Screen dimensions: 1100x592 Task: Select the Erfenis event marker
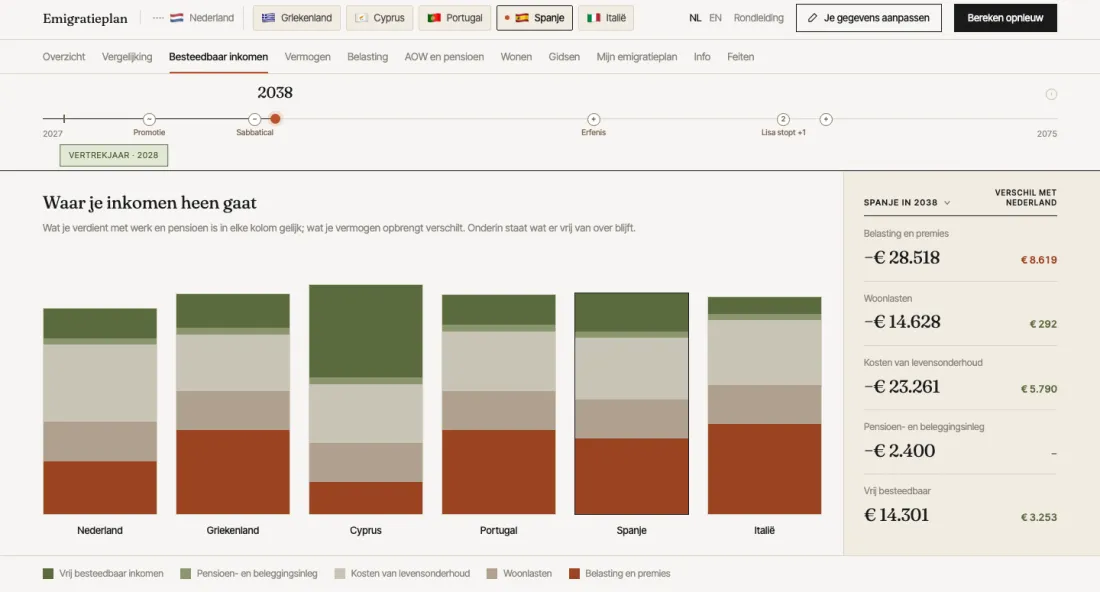tap(593, 119)
